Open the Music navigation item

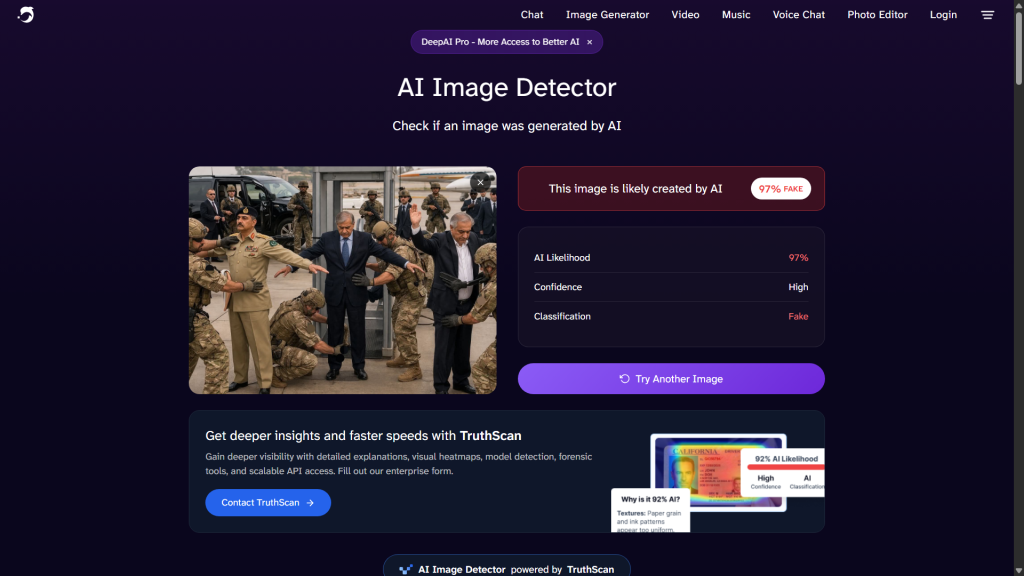[736, 15]
